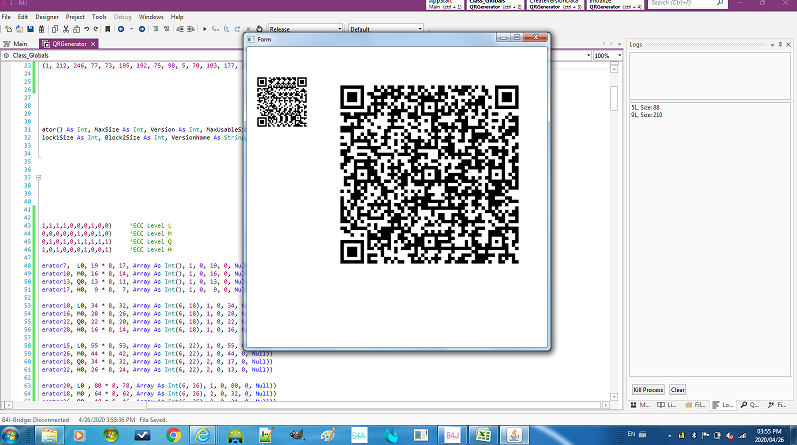Viewport: 797px width, 445px height.
Task: Click the large QR code in Form window
Action: coord(429,174)
